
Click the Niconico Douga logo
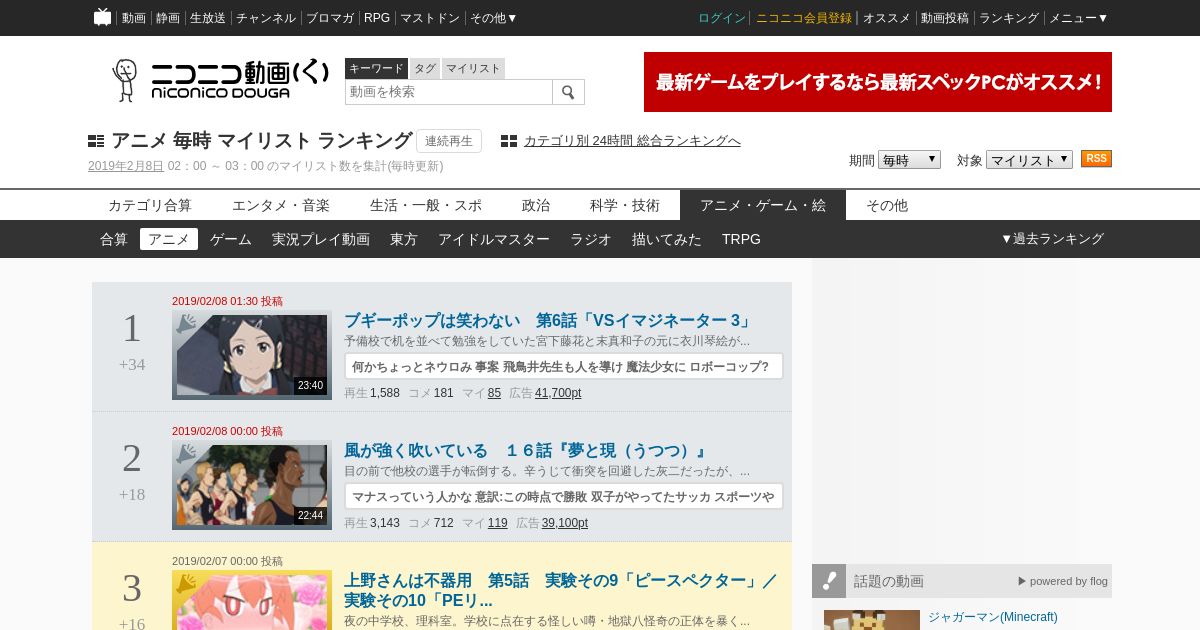[x=220, y=80]
